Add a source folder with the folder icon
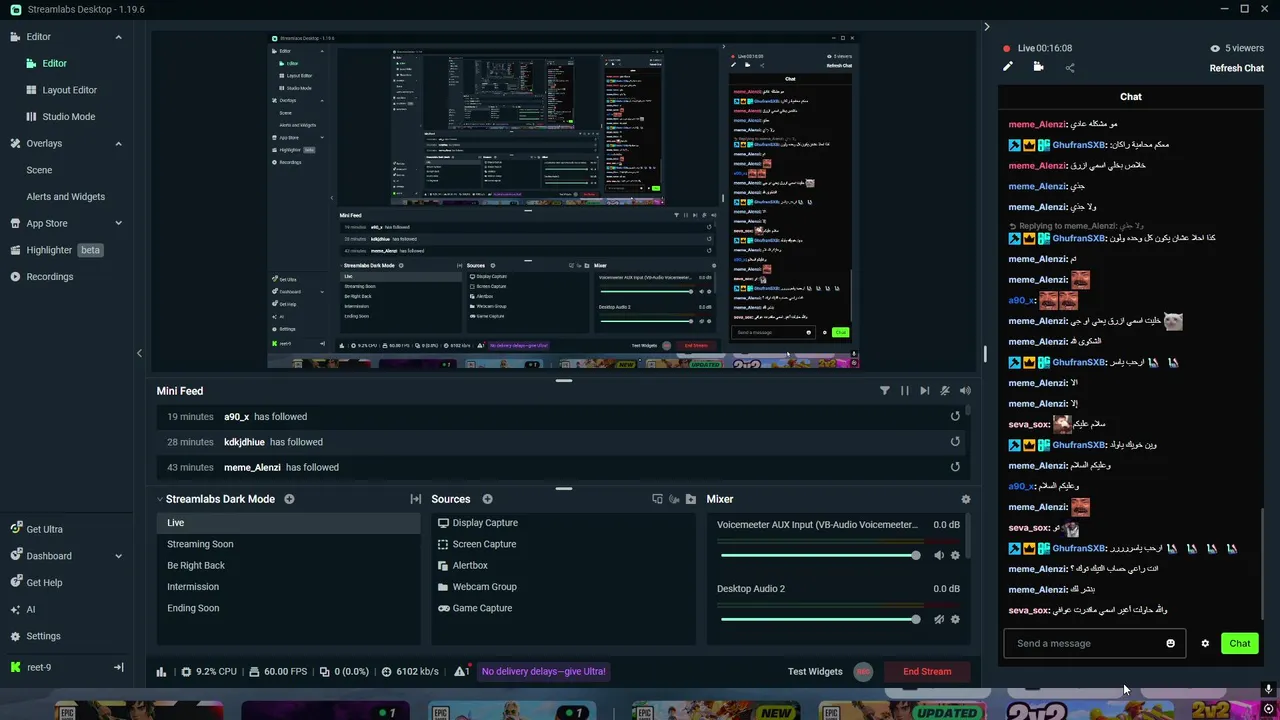This screenshot has height=720, width=1280. [x=691, y=499]
